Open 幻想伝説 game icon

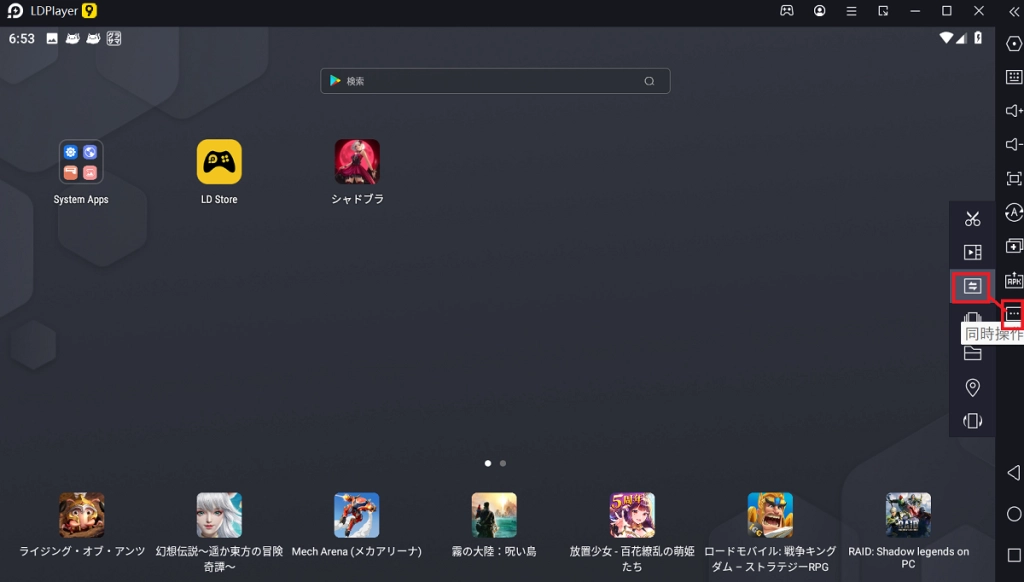[219, 515]
